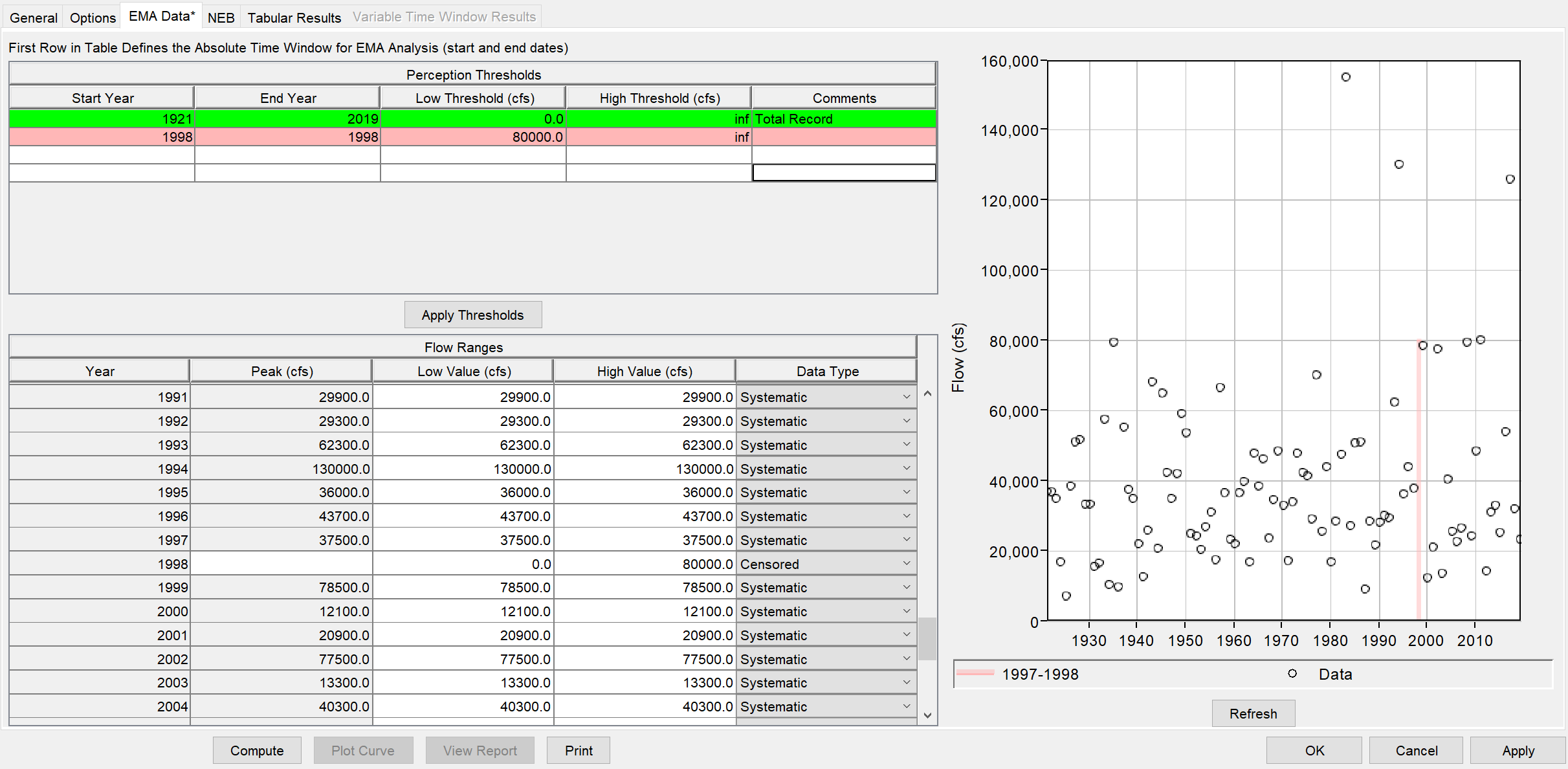Click the Apply Thresholds button

[x=473, y=315]
